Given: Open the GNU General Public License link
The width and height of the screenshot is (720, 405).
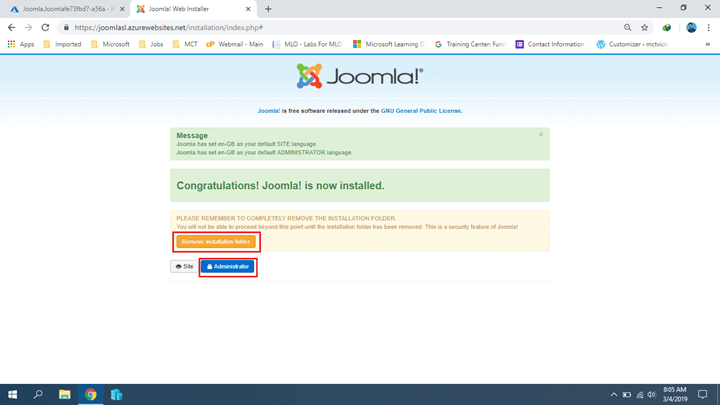Looking at the screenshot, I should pos(421,111).
